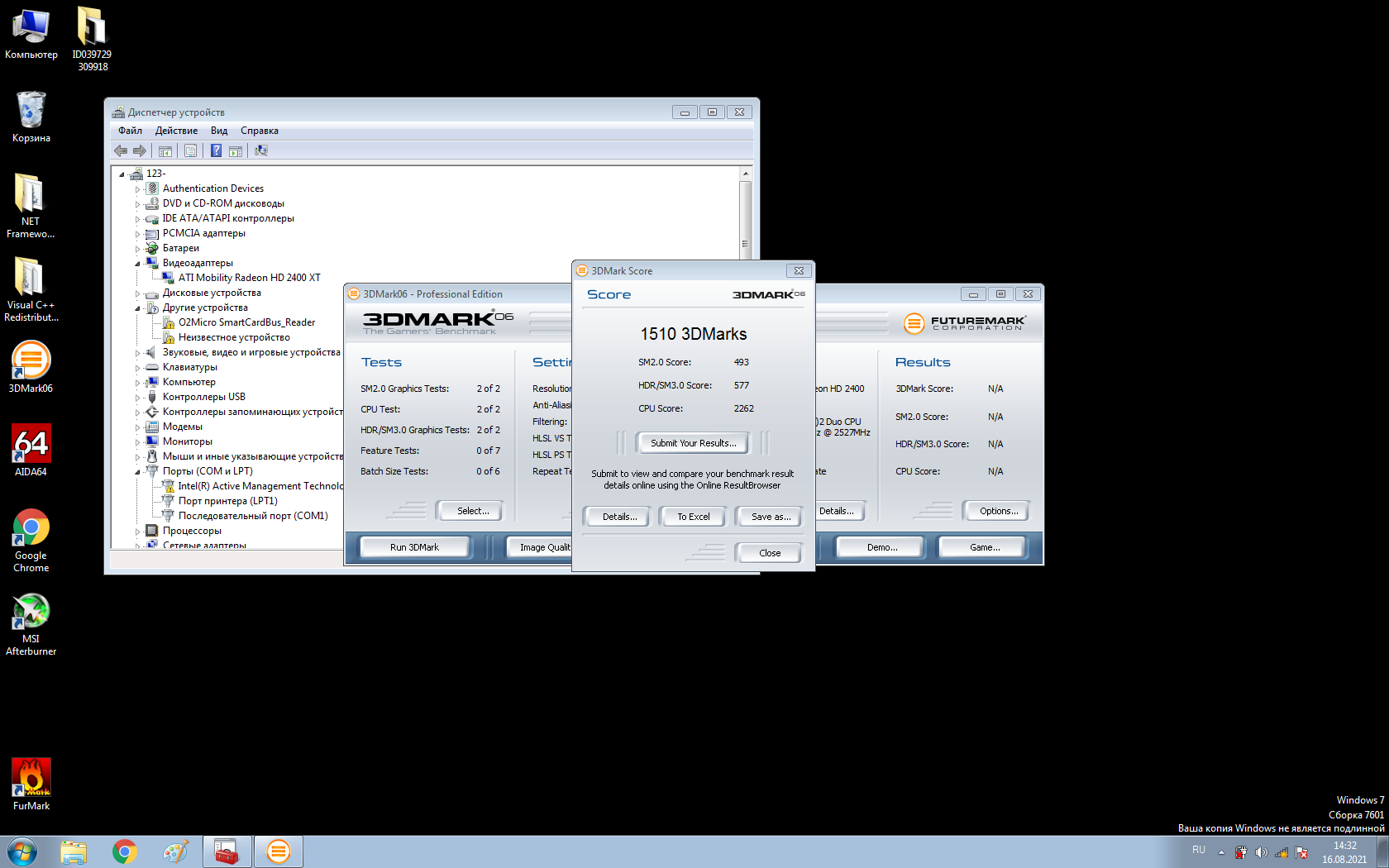The image size is (1389, 868).
Task: Open the Компьютер desktop icon
Action: (x=31, y=34)
